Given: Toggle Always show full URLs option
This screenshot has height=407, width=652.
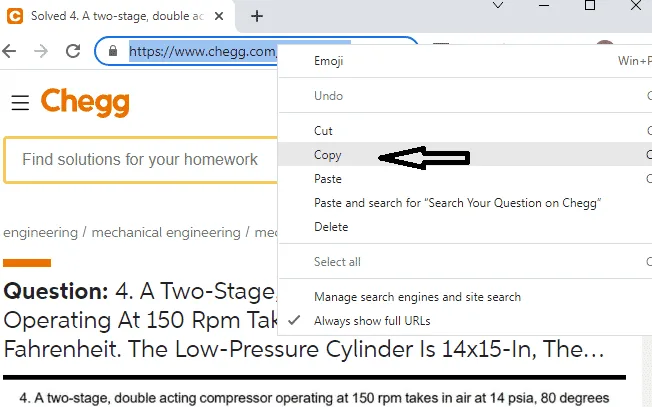Looking at the screenshot, I should tap(464, 321).
